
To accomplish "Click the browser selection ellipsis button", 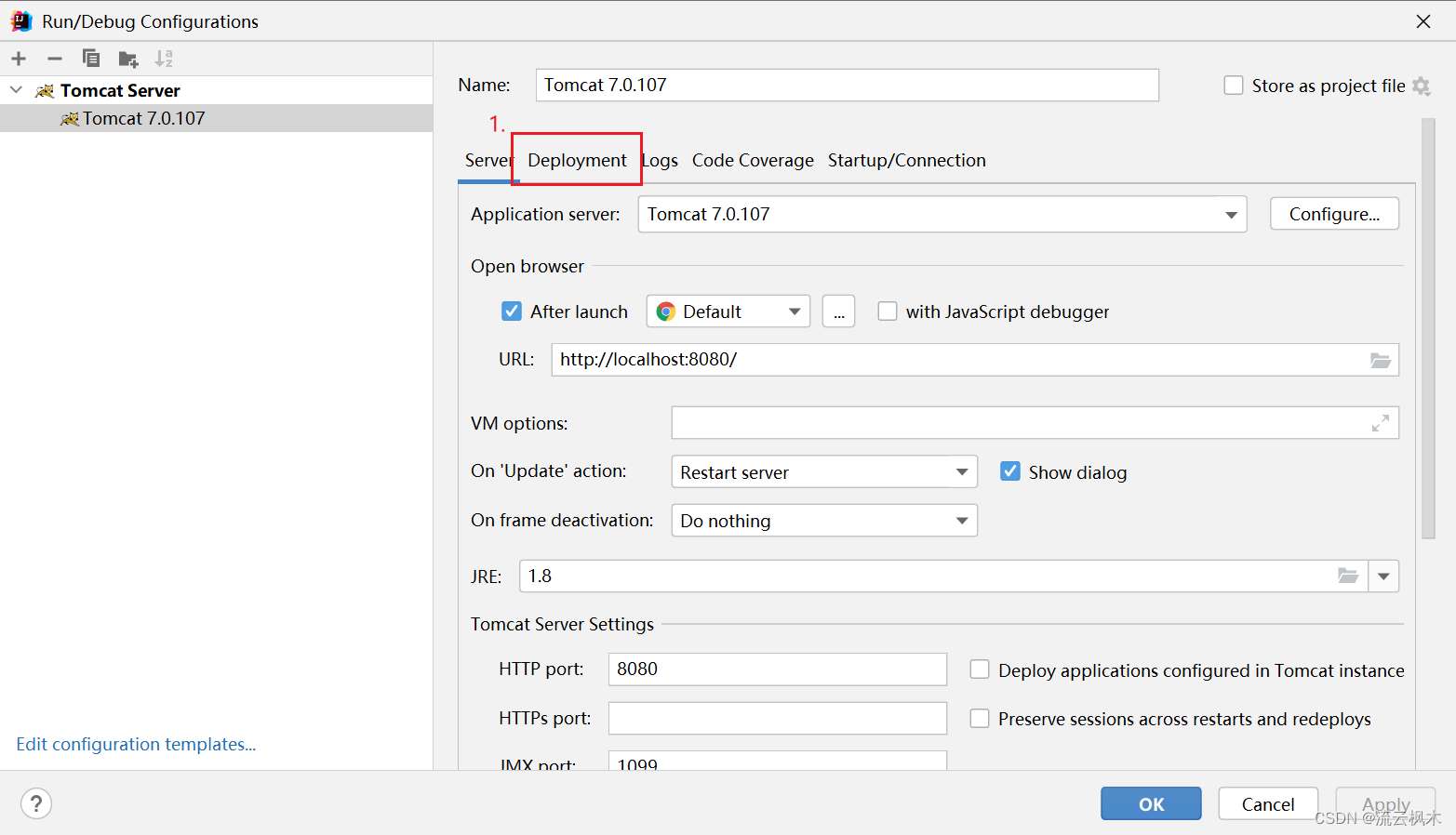I will pos(838,311).
